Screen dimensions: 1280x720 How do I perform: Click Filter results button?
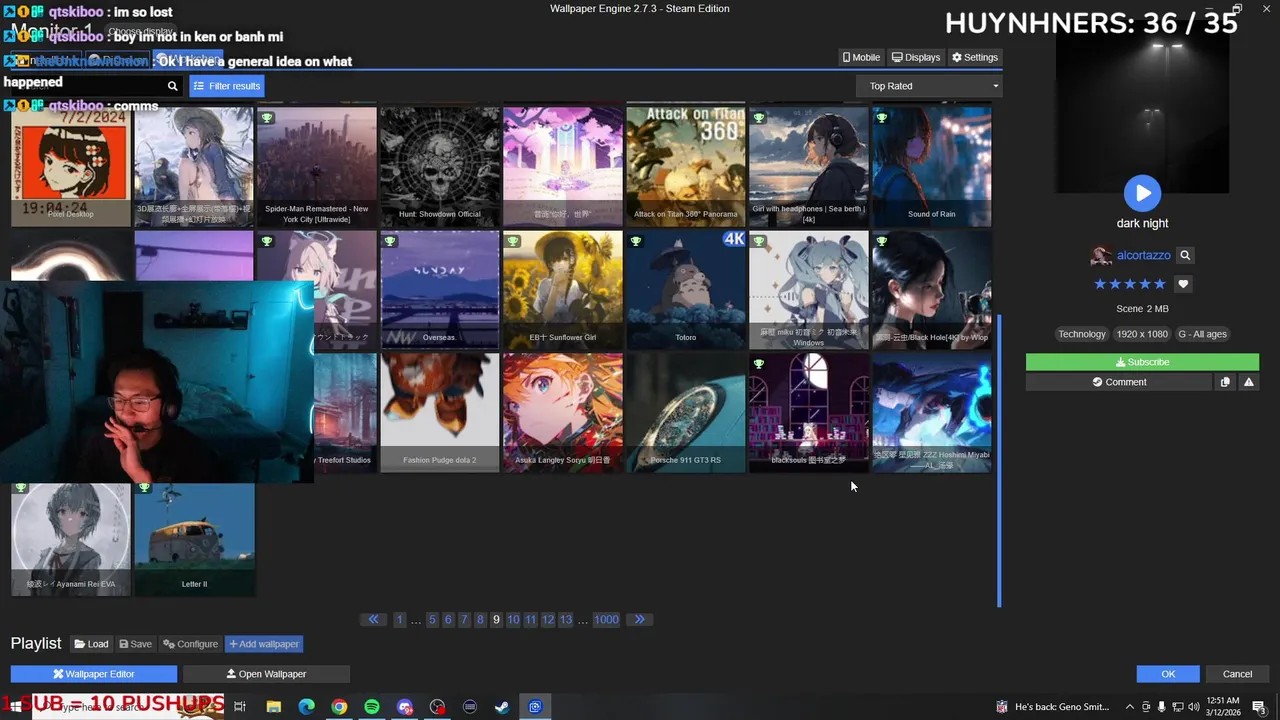click(227, 86)
